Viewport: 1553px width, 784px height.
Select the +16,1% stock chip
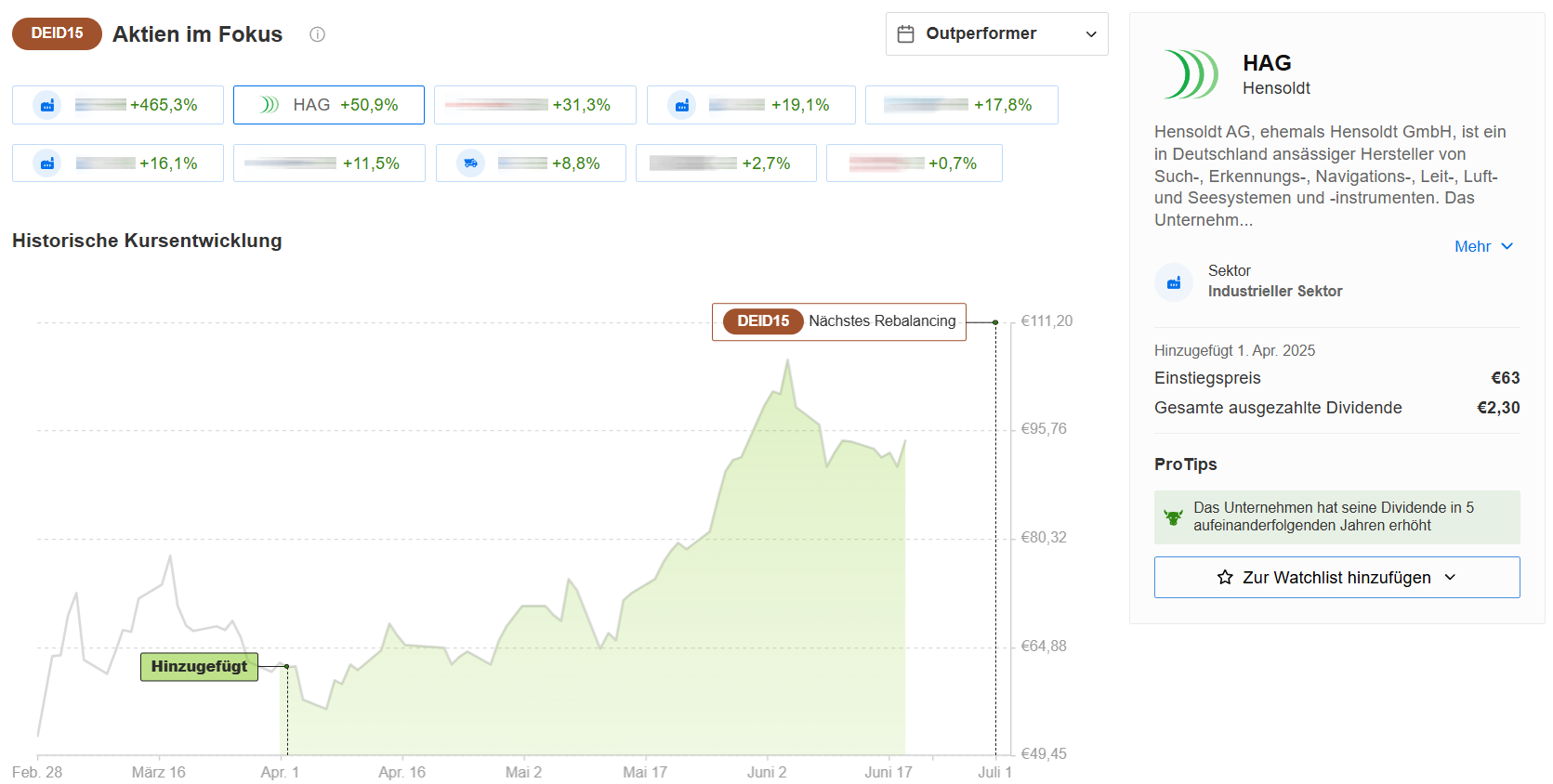pos(118,163)
